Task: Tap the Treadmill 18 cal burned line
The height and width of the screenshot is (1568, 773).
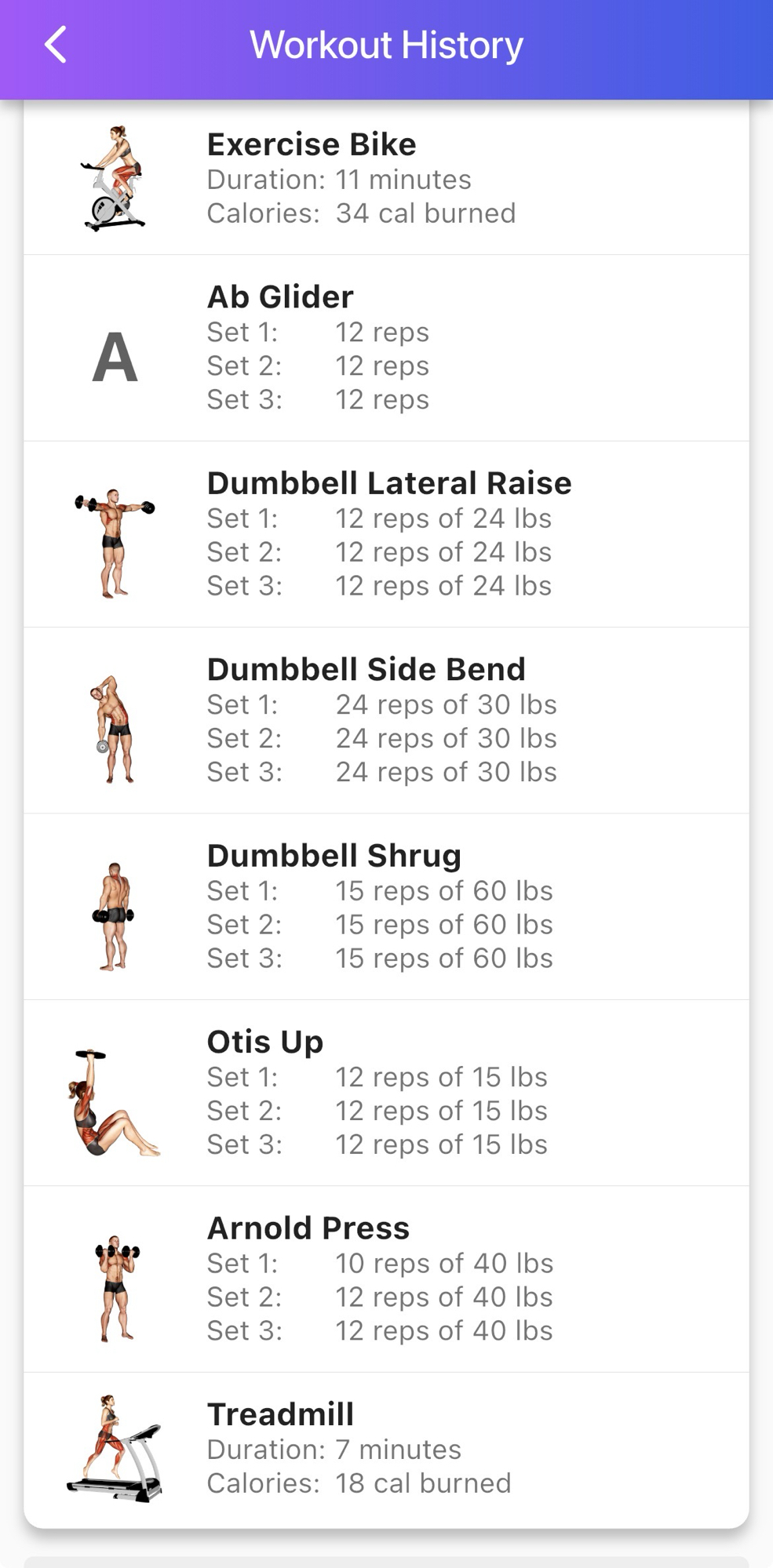Action: coord(422,1483)
